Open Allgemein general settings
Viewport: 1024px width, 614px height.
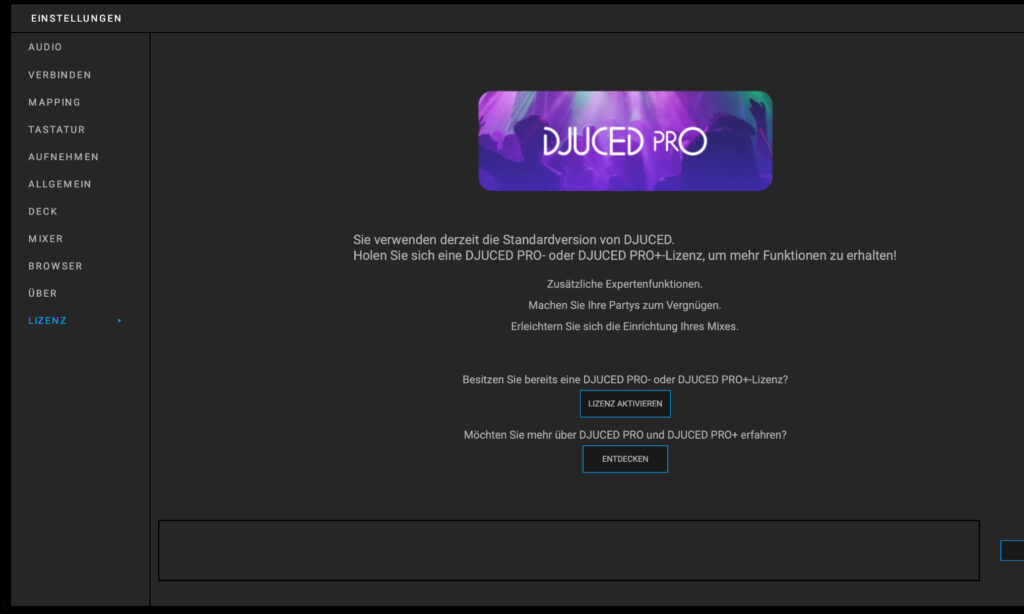59,184
